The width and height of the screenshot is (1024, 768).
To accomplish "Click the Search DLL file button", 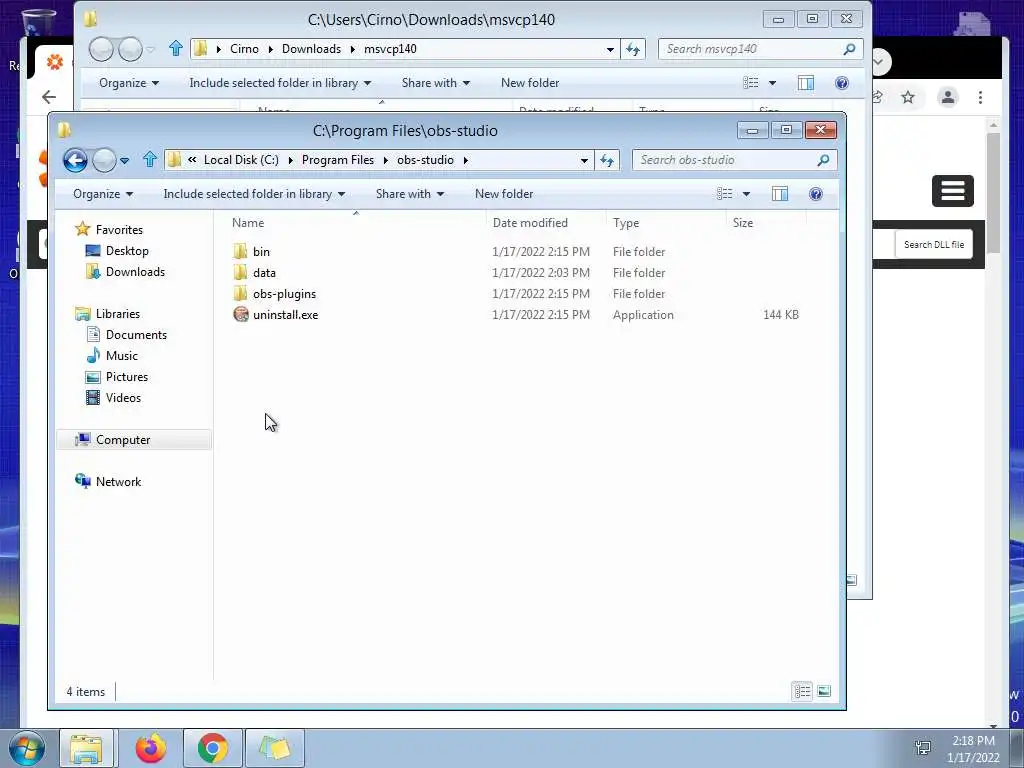I will pos(934,244).
